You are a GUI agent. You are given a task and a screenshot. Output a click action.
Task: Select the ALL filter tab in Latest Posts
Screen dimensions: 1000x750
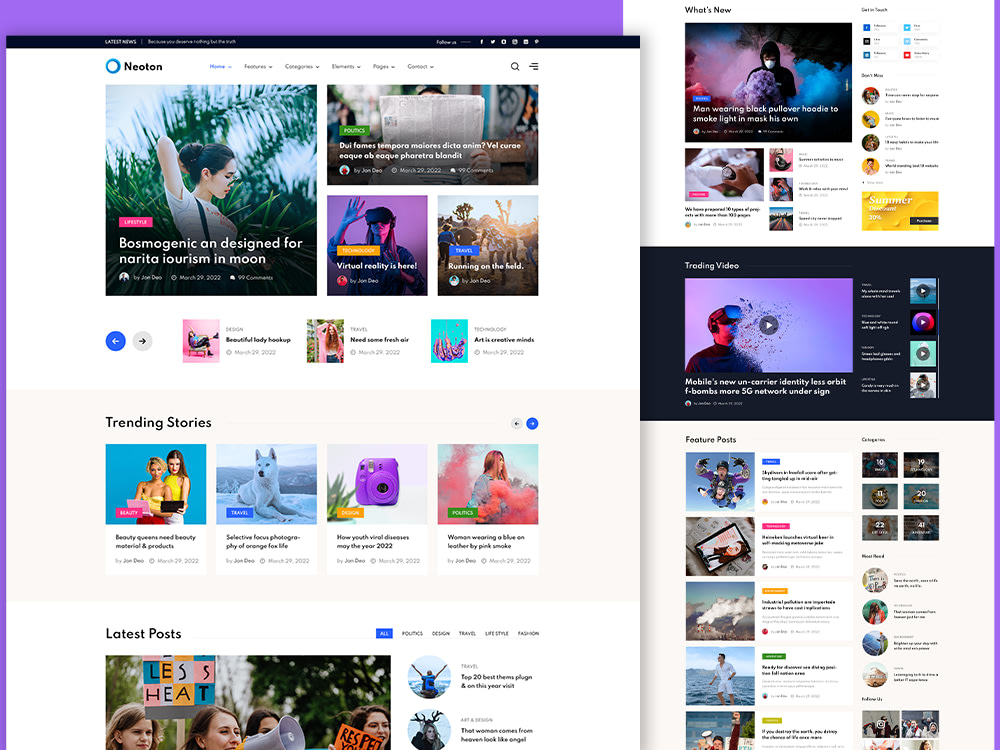[x=384, y=633]
